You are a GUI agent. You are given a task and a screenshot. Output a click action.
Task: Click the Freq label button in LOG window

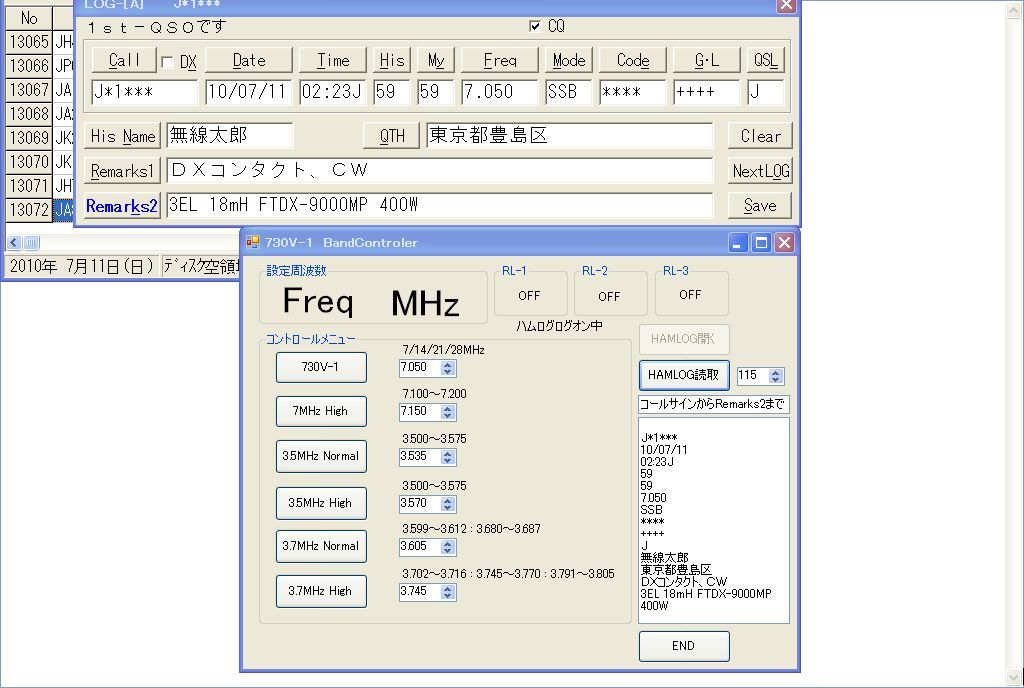pyautogui.click(x=500, y=60)
